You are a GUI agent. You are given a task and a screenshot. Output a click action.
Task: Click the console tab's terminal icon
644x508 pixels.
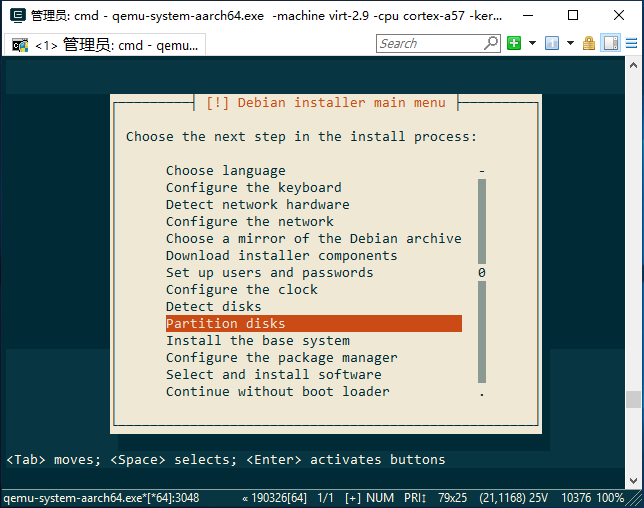coord(20,45)
